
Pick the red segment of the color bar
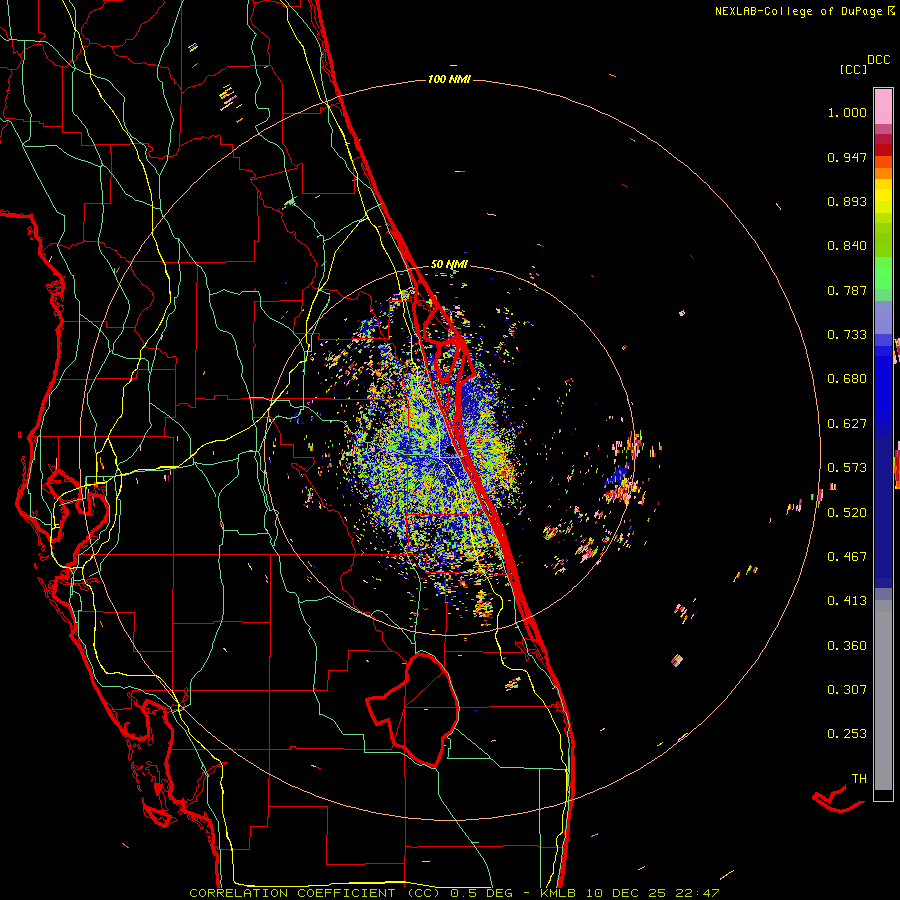click(x=883, y=150)
